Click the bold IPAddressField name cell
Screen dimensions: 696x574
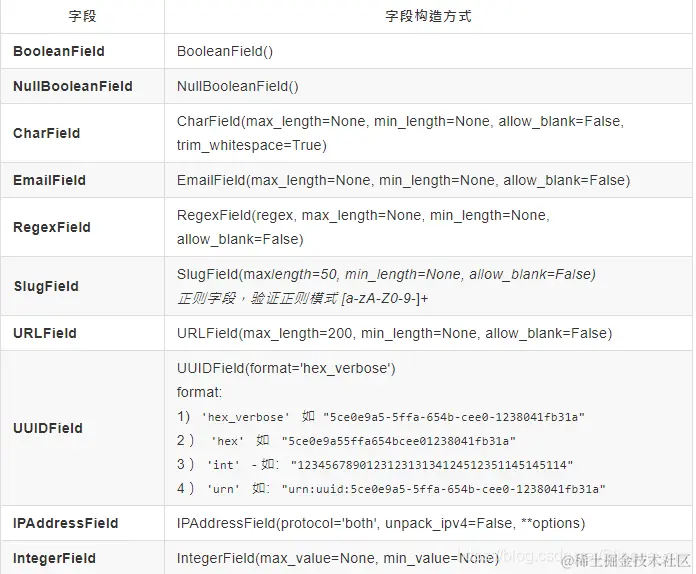pyautogui.click(x=66, y=523)
